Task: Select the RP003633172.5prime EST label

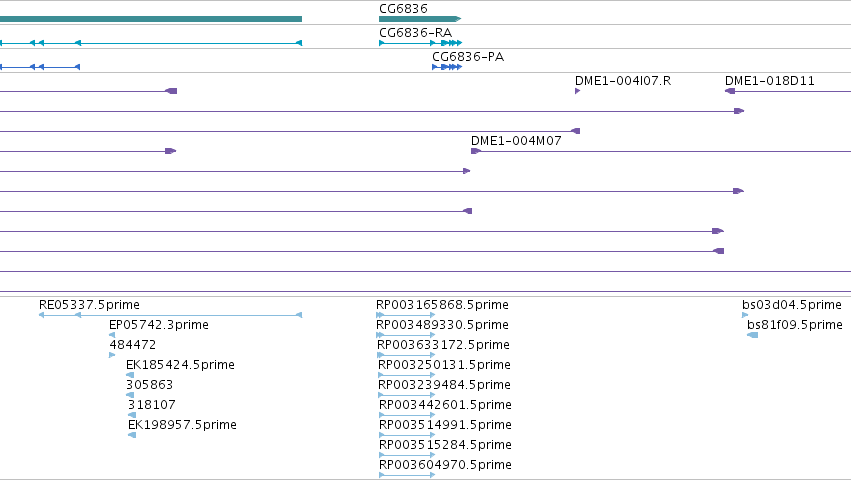Action: coord(443,345)
